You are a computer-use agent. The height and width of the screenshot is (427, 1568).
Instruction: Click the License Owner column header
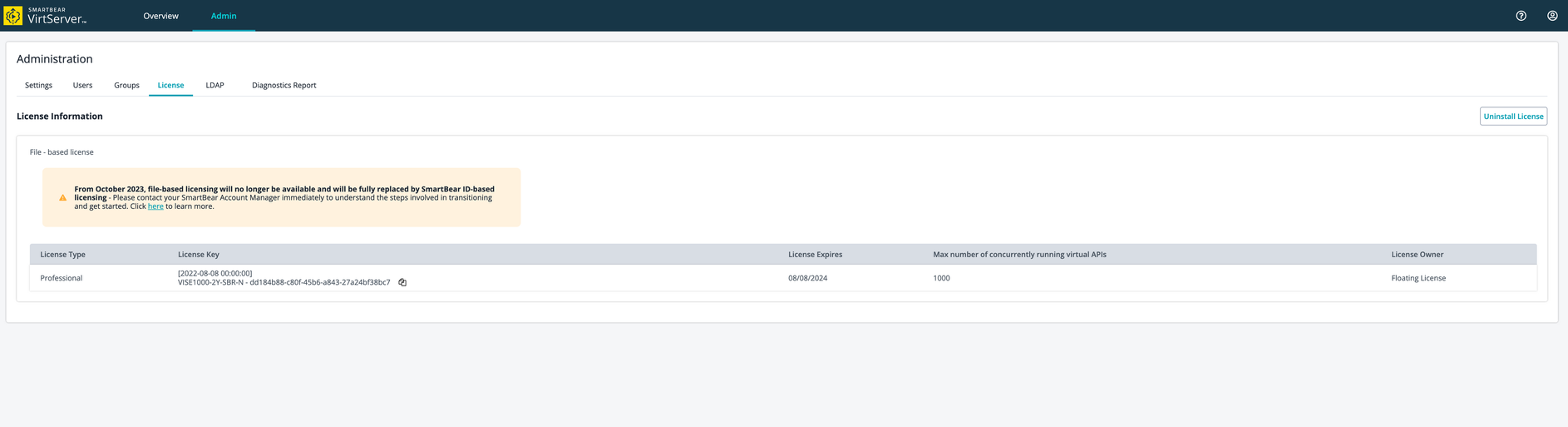pyautogui.click(x=1417, y=255)
